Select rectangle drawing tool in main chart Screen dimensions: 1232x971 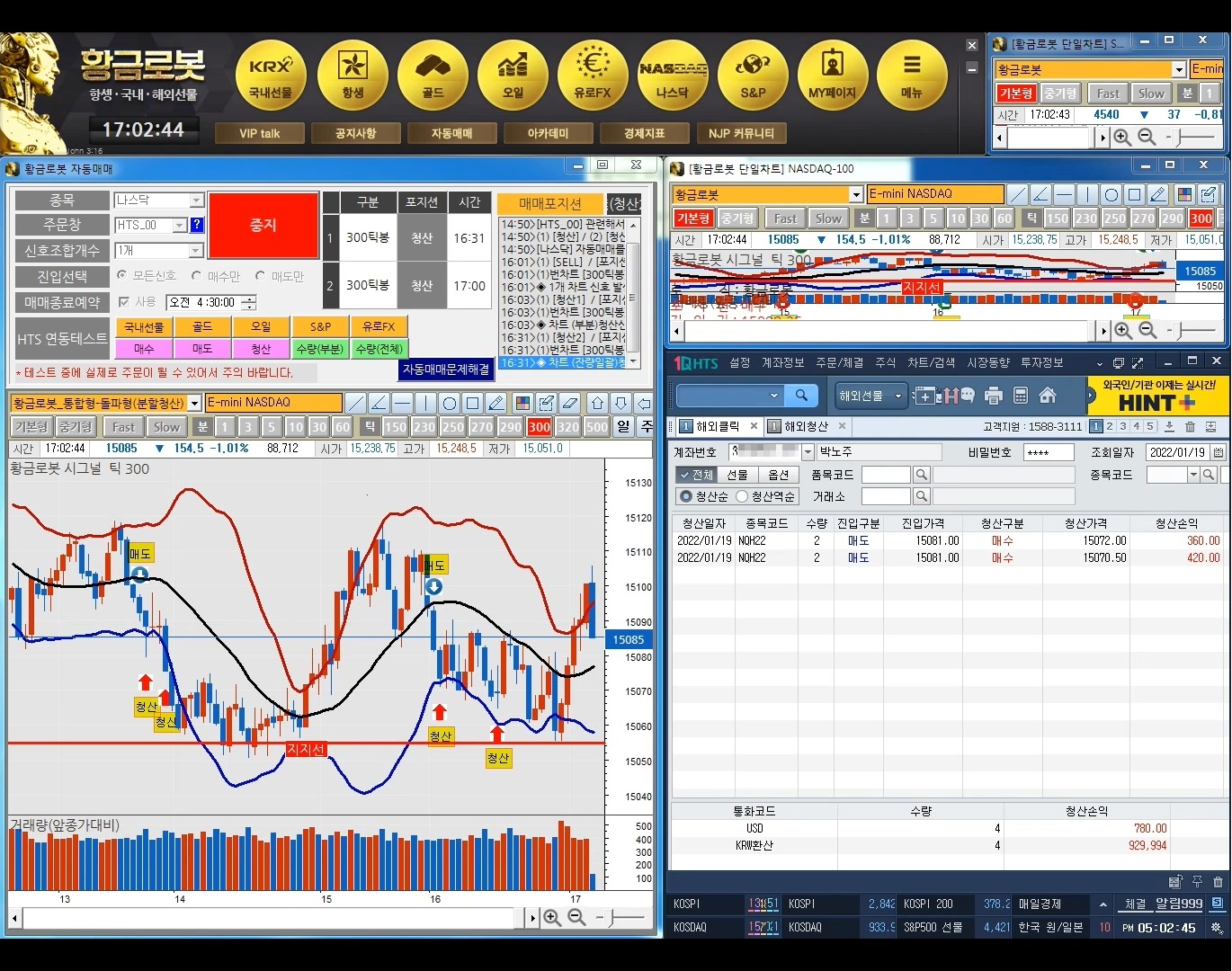click(473, 403)
